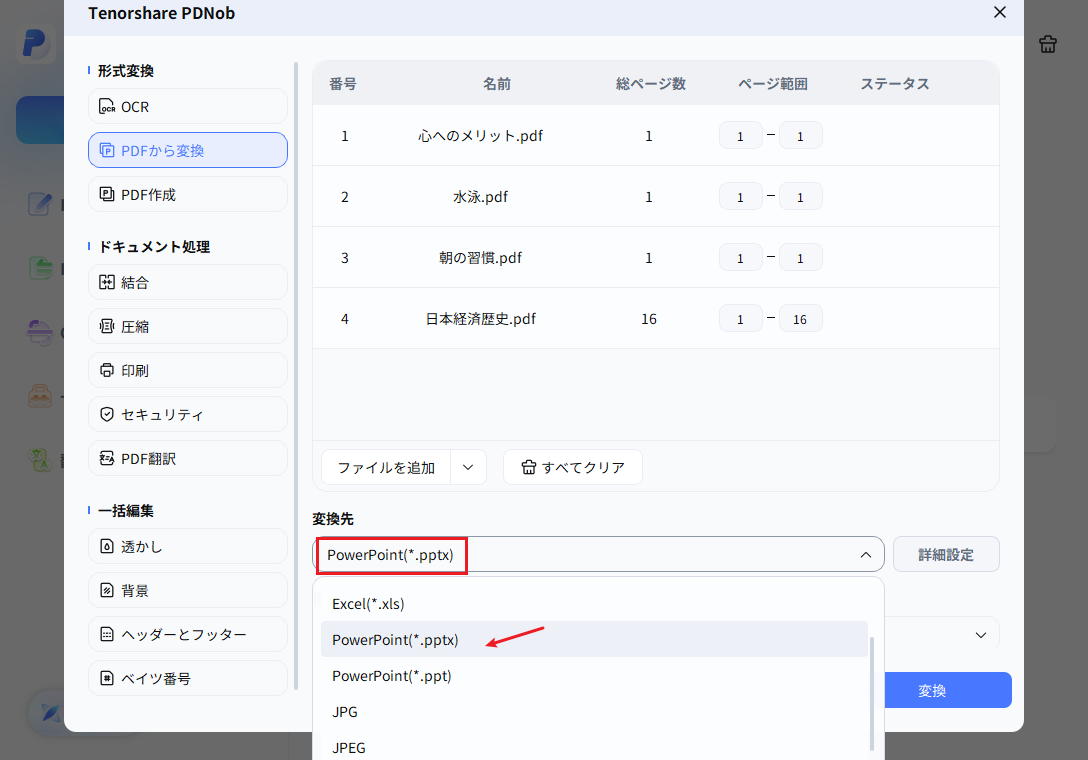
Task: Click the PDF作成 icon
Action: coord(107,194)
